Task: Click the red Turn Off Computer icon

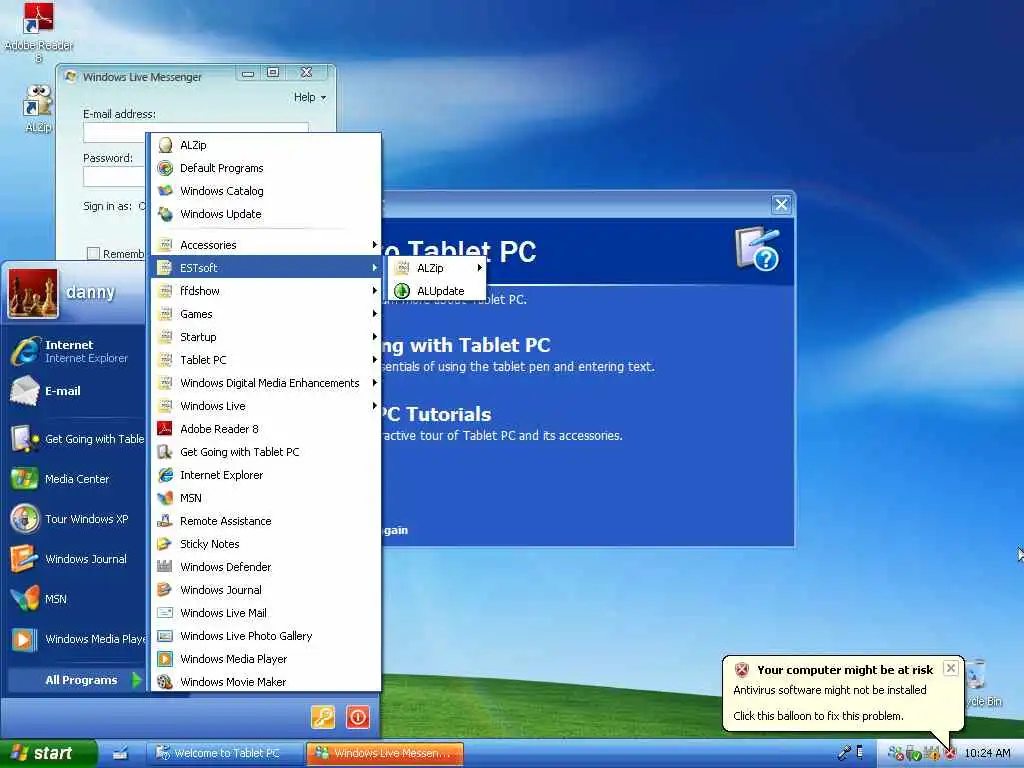Action: [x=358, y=716]
